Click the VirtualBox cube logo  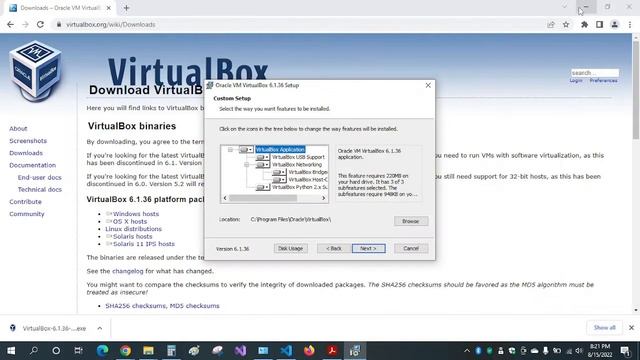click(36, 70)
